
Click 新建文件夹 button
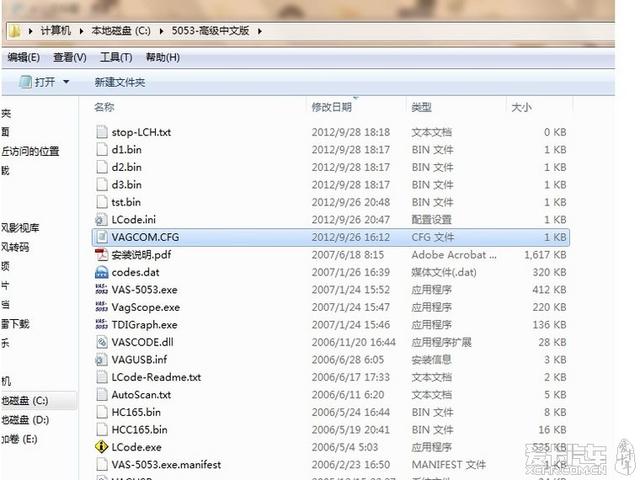120,82
